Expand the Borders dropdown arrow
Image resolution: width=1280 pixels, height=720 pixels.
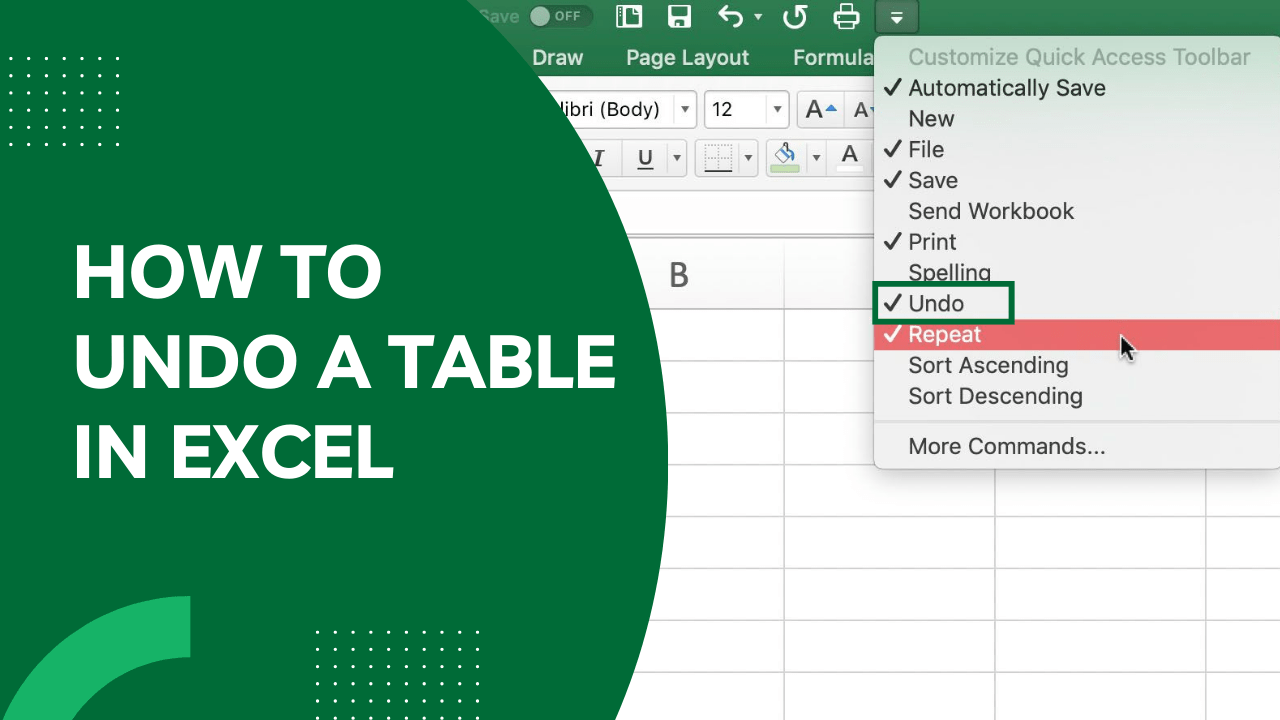point(748,158)
